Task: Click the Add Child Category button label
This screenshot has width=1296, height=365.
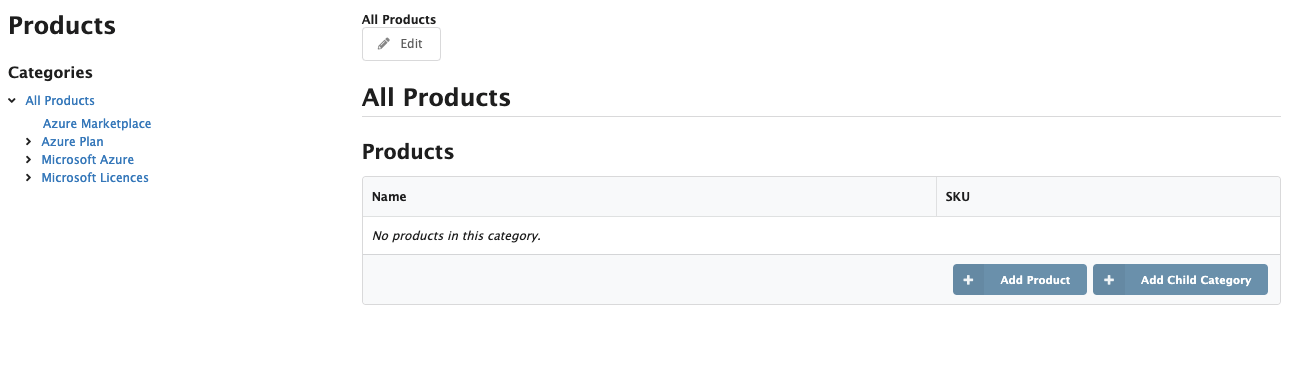Action: click(1196, 280)
